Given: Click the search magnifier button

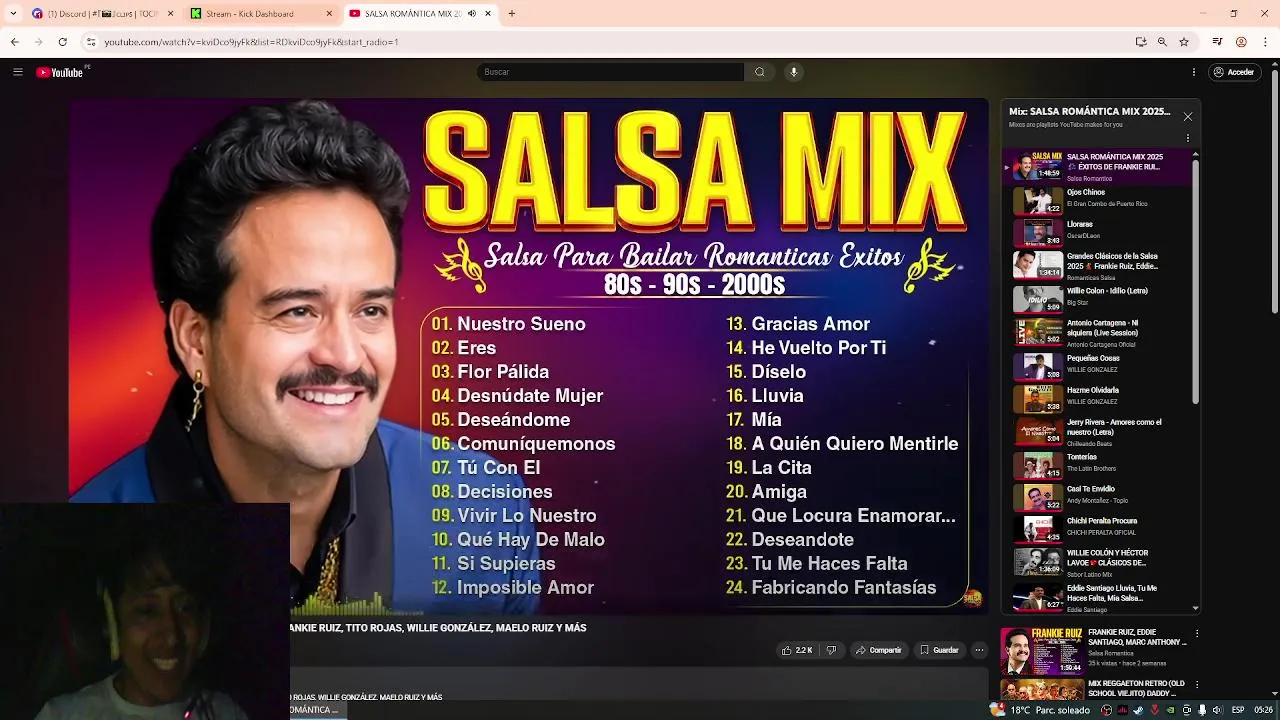Looking at the screenshot, I should click(760, 72).
